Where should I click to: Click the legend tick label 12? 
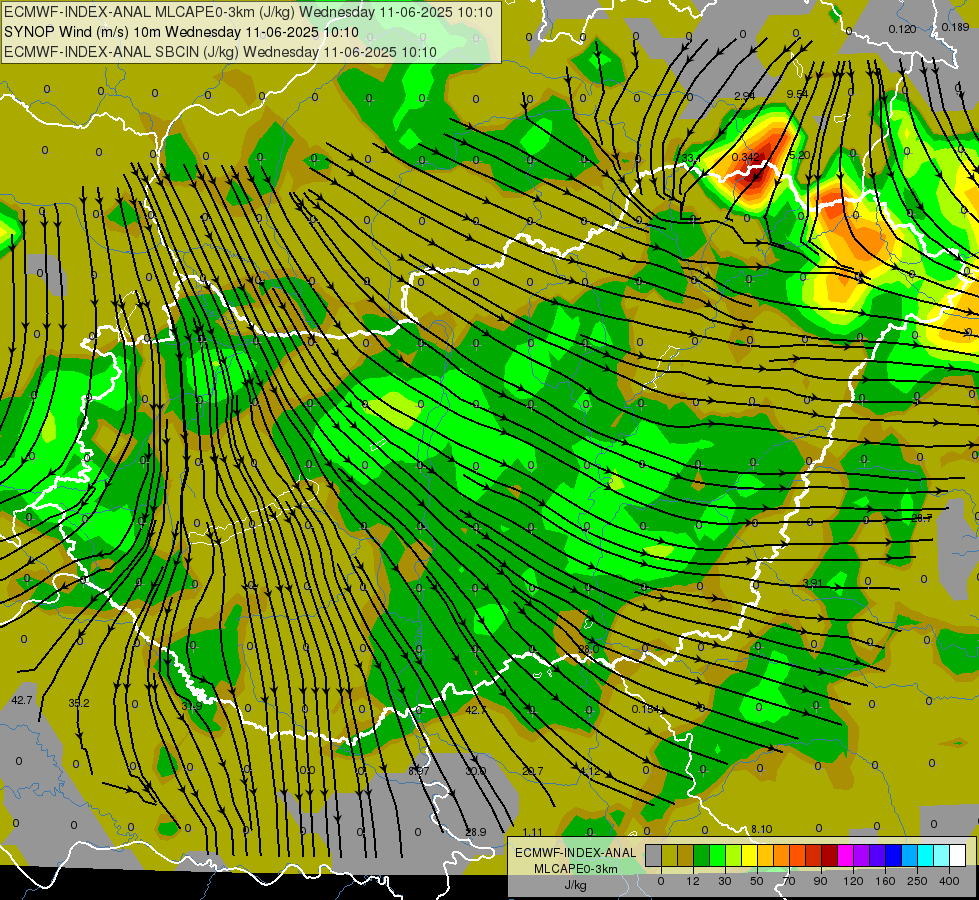(x=693, y=881)
